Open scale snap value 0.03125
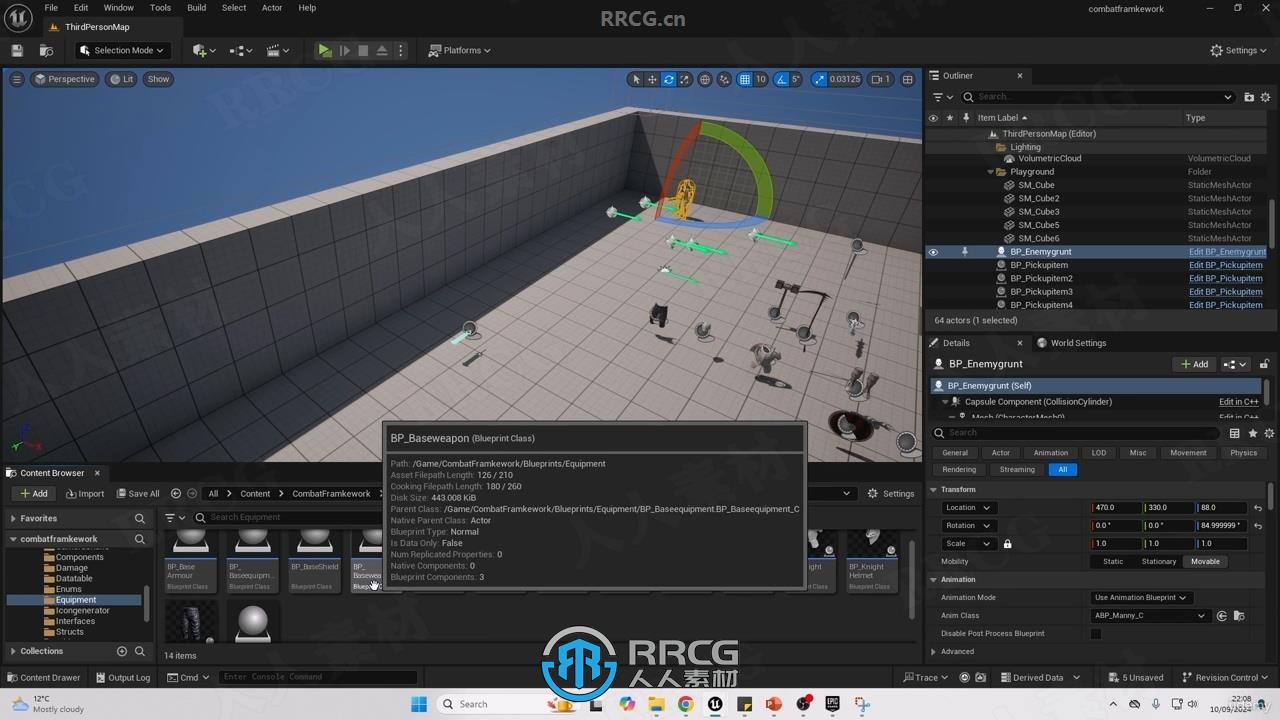 (845, 79)
